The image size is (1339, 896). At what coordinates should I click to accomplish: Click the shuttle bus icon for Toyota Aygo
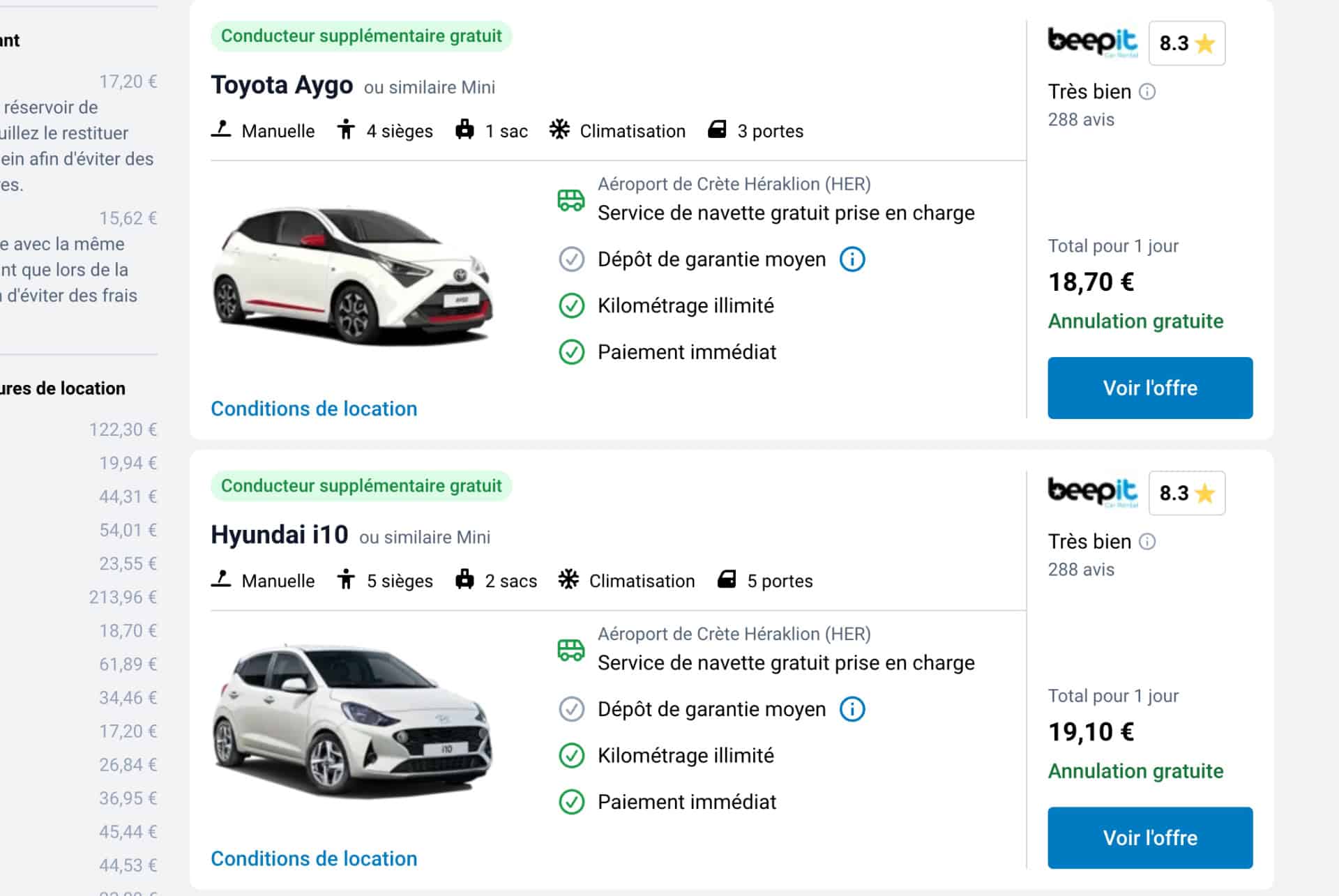(570, 199)
